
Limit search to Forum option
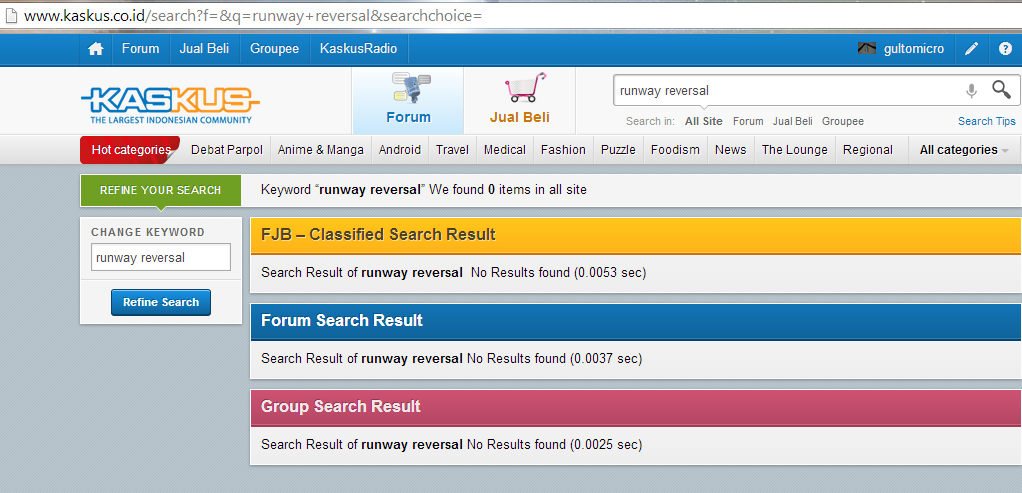(748, 121)
